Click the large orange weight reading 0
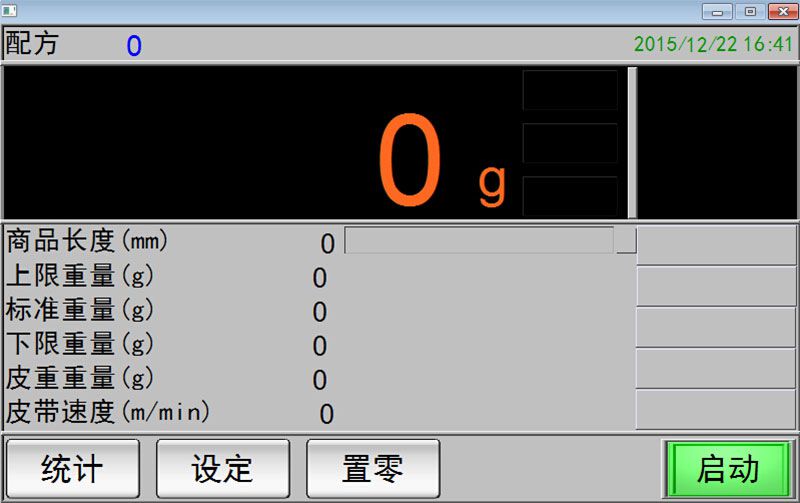The image size is (800, 503). coord(410,160)
